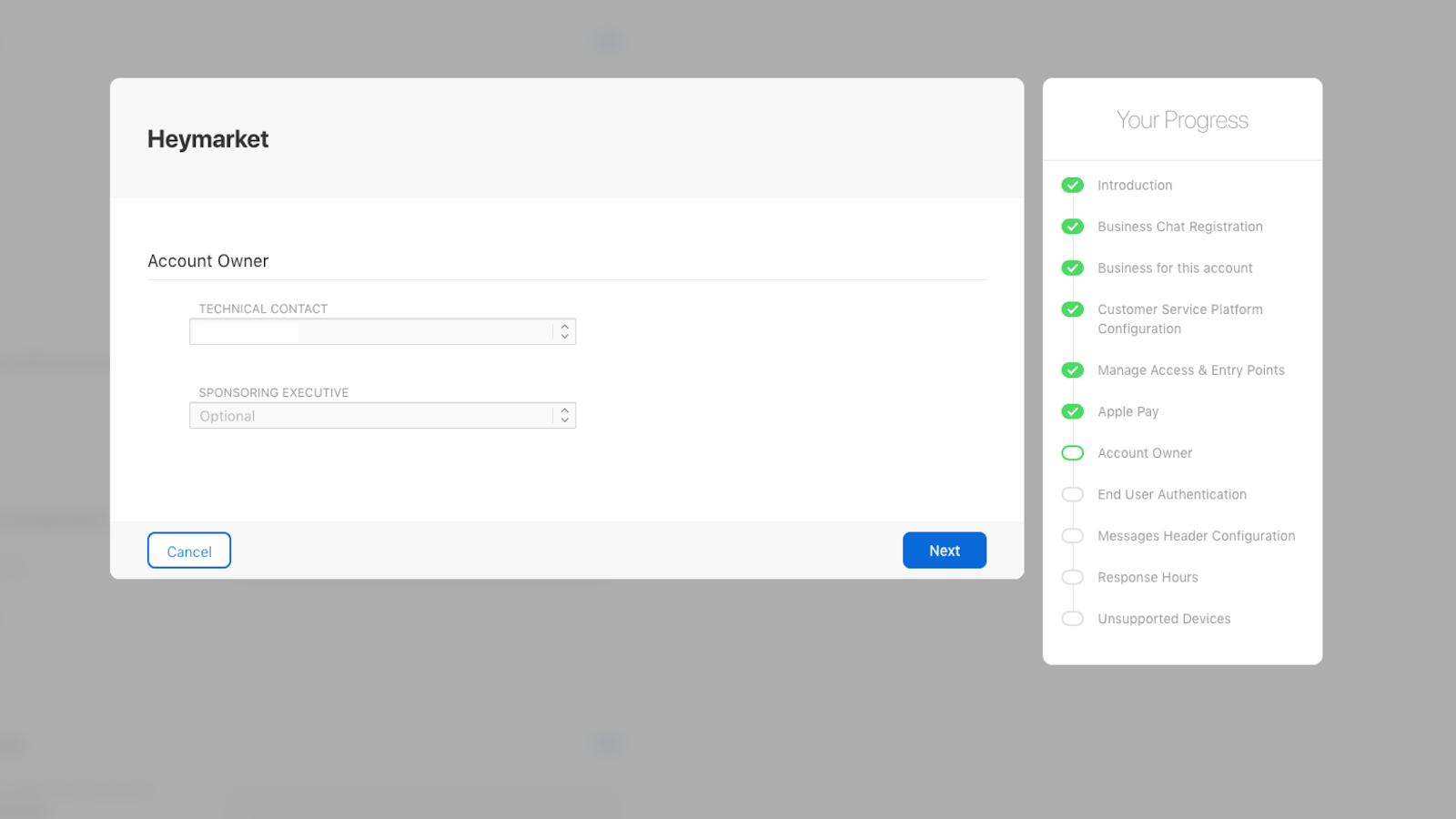1456x819 pixels.
Task: Click the TECHNICAL CONTACT field label
Action: (x=263, y=308)
